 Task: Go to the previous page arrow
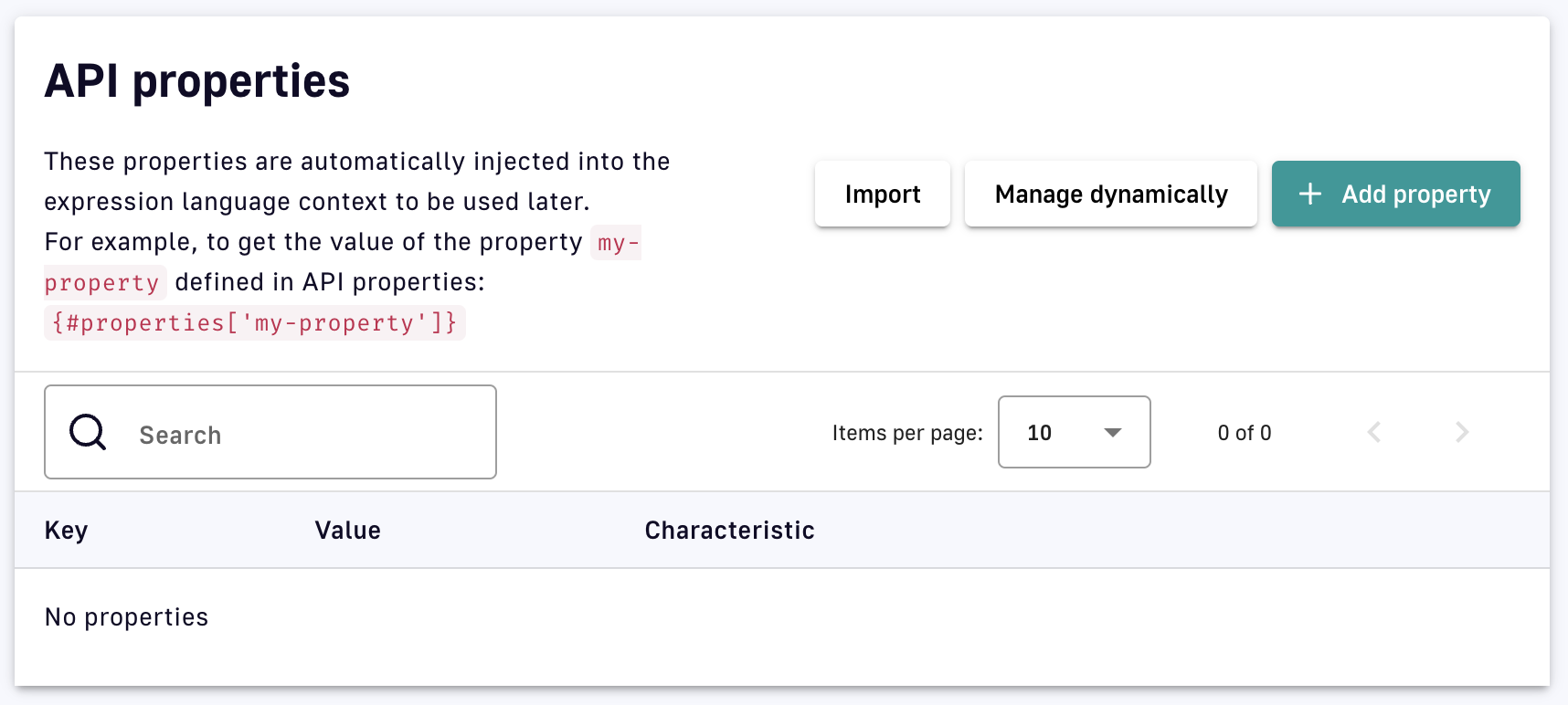[1373, 432]
